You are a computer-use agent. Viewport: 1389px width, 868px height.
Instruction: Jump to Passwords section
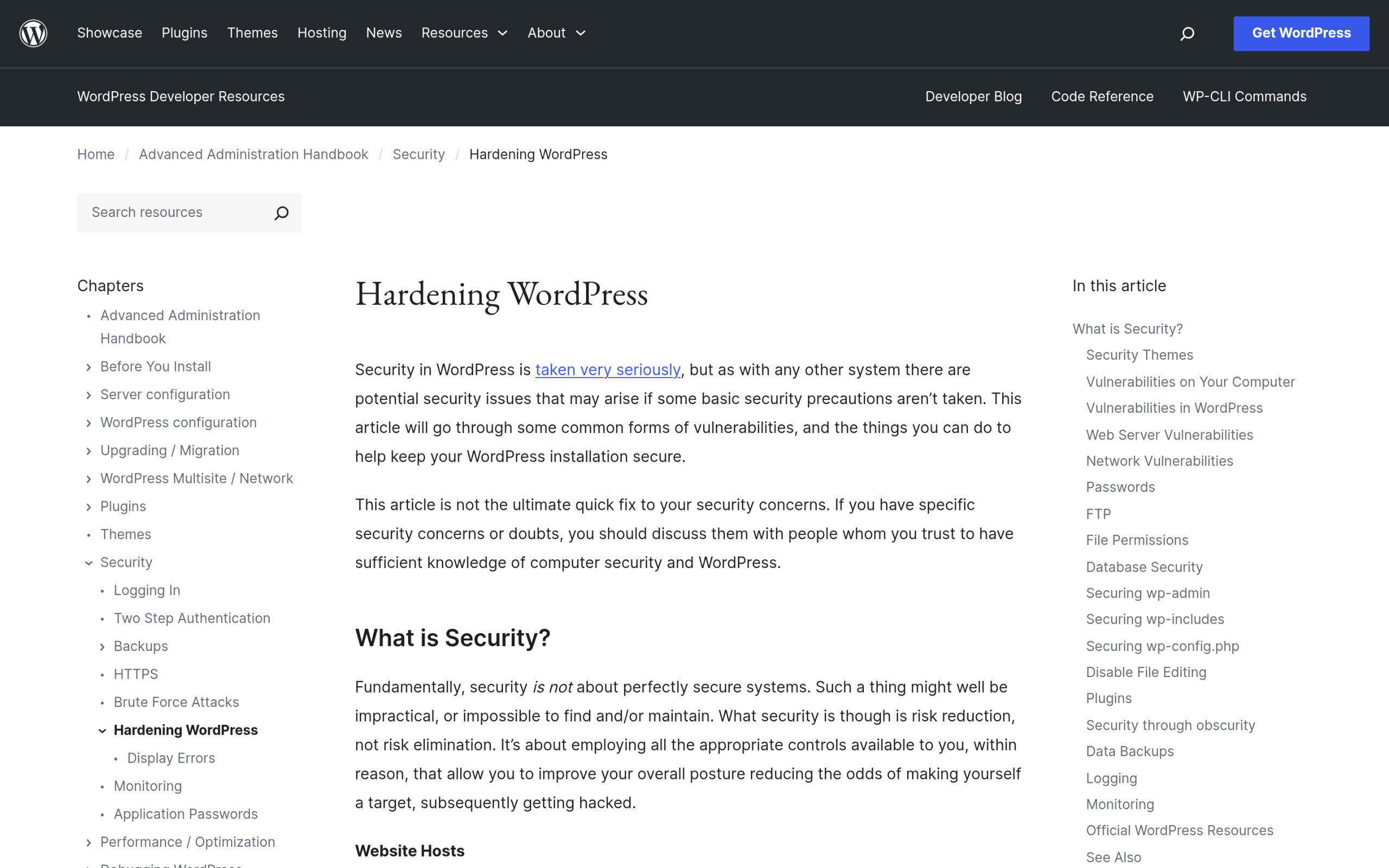(x=1120, y=487)
